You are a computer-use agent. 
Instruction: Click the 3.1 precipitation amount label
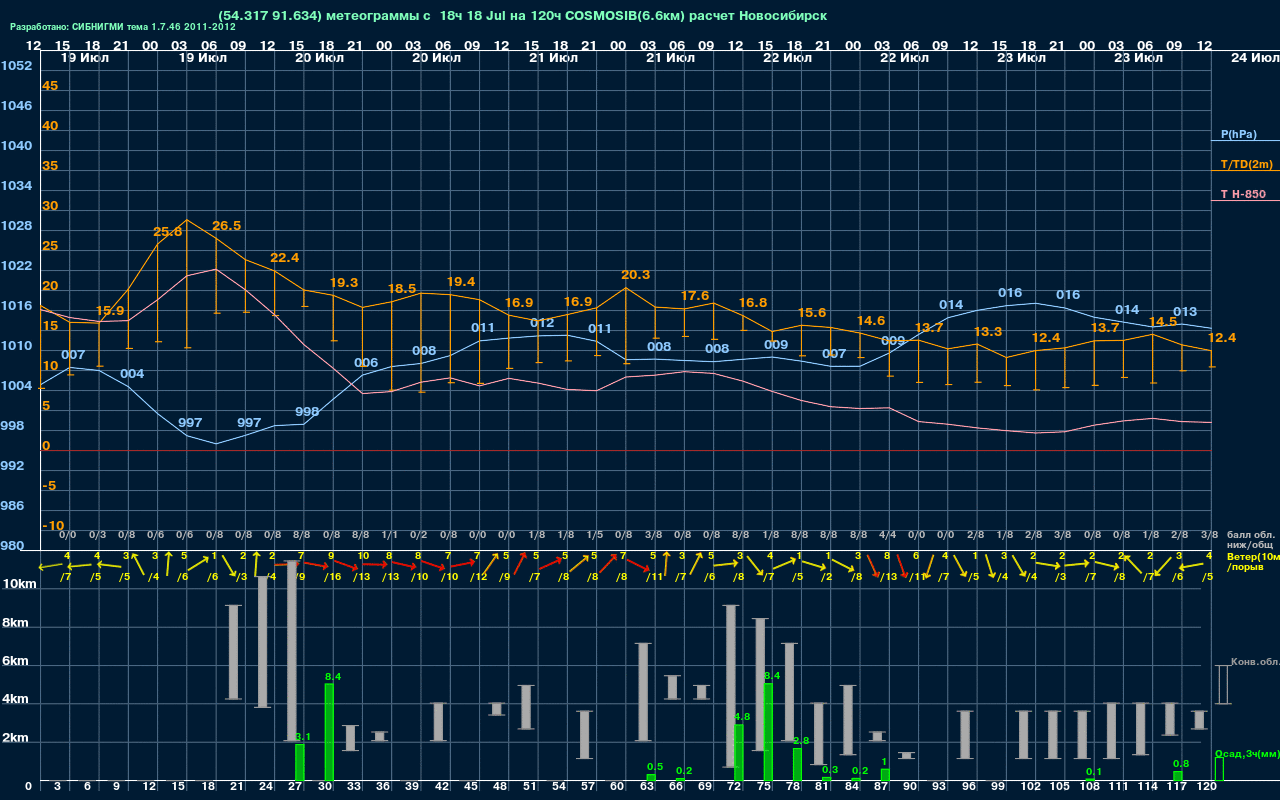click(303, 737)
